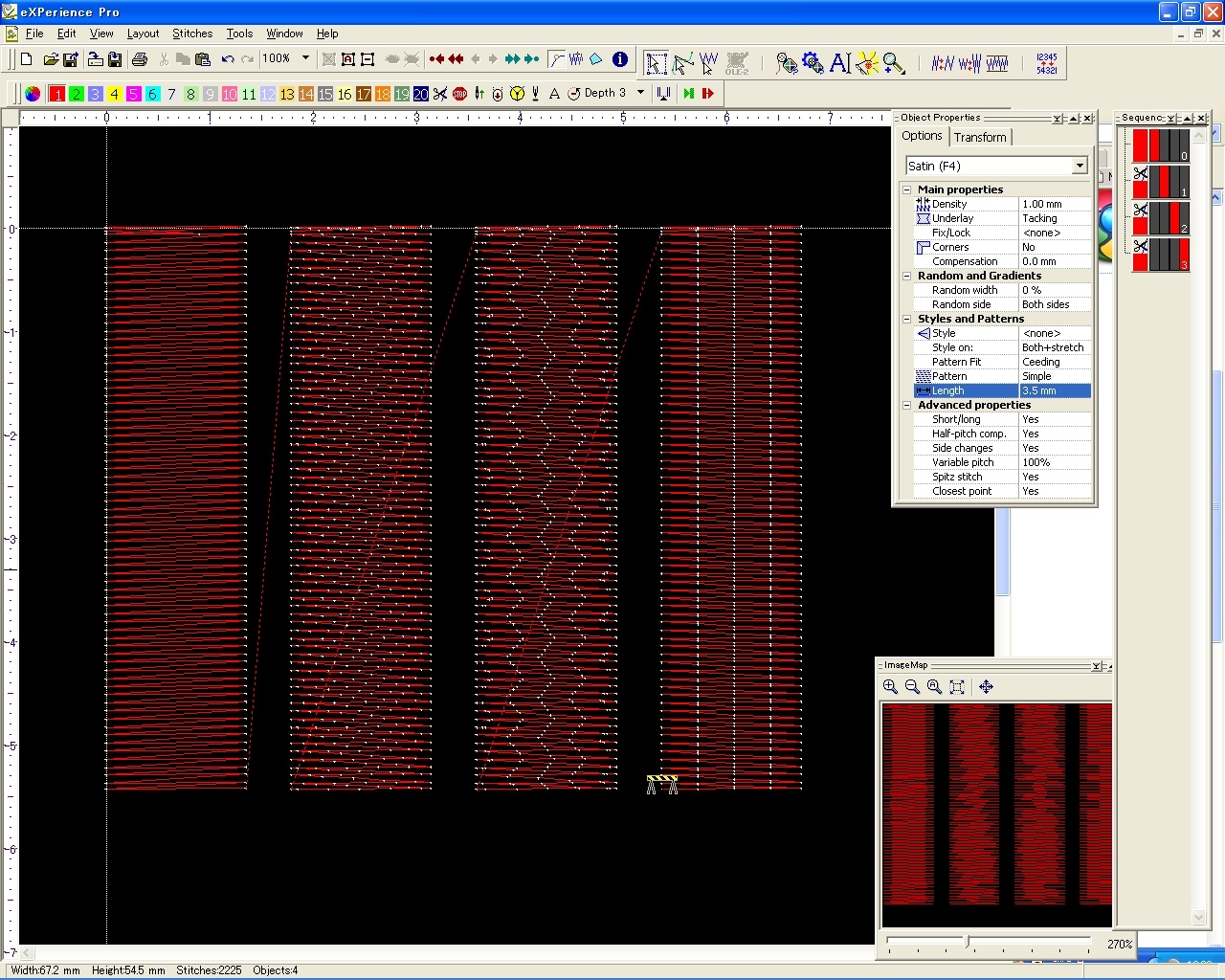Switch to the Transform tab

[x=980, y=137]
